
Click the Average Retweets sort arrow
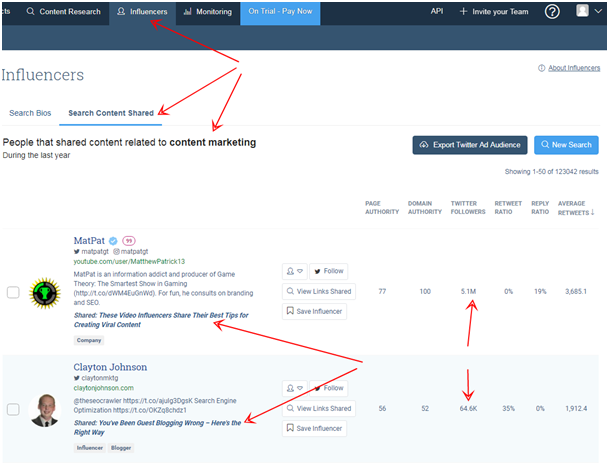(x=592, y=212)
